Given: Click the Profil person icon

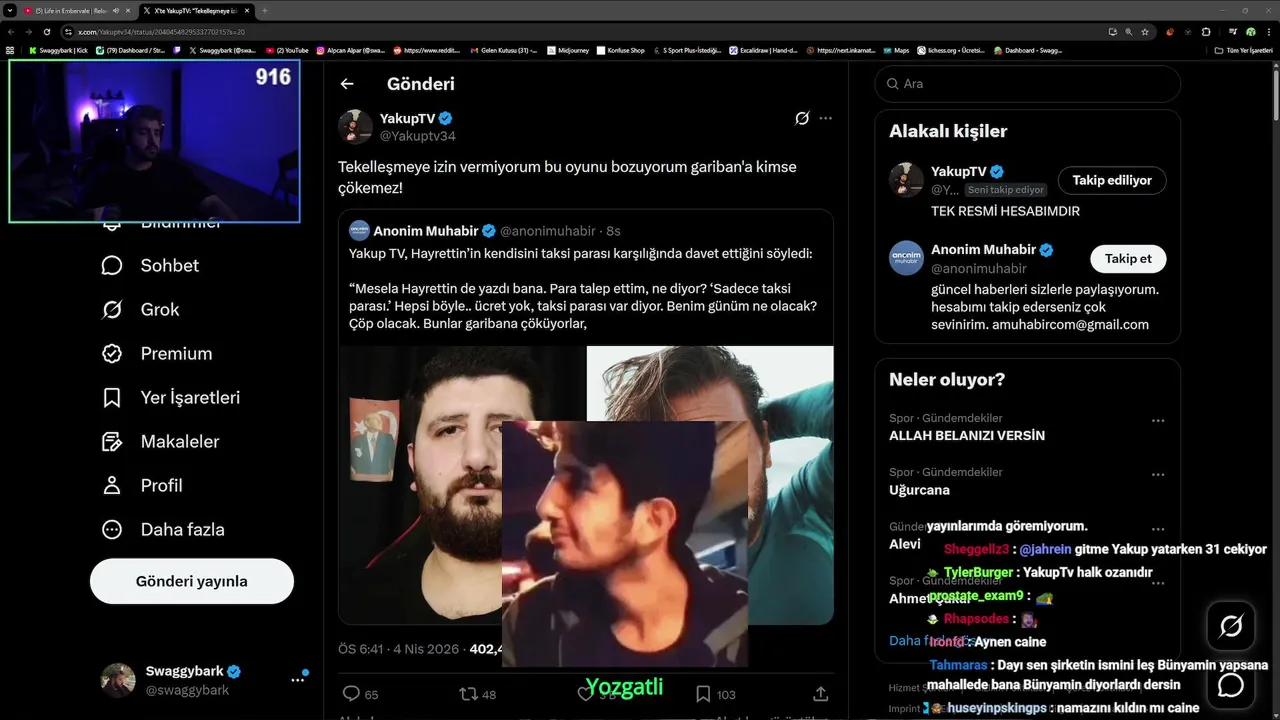Looking at the screenshot, I should (112, 485).
